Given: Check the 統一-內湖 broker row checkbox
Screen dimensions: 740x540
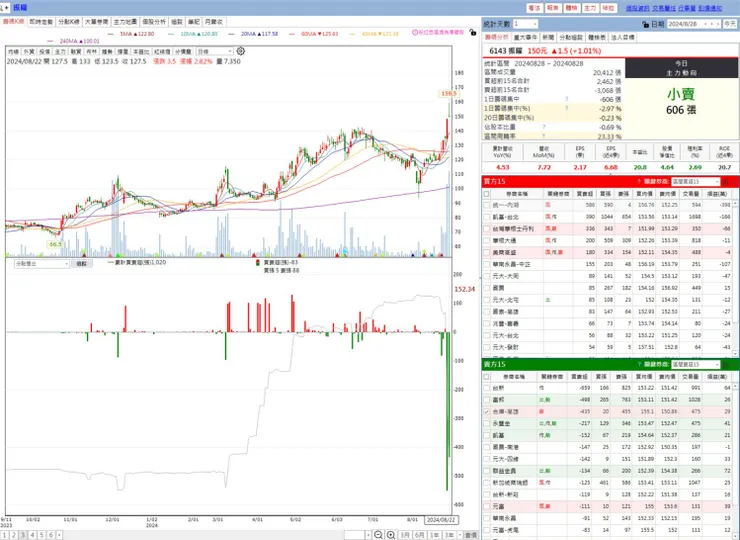Looking at the screenshot, I should point(487,205).
